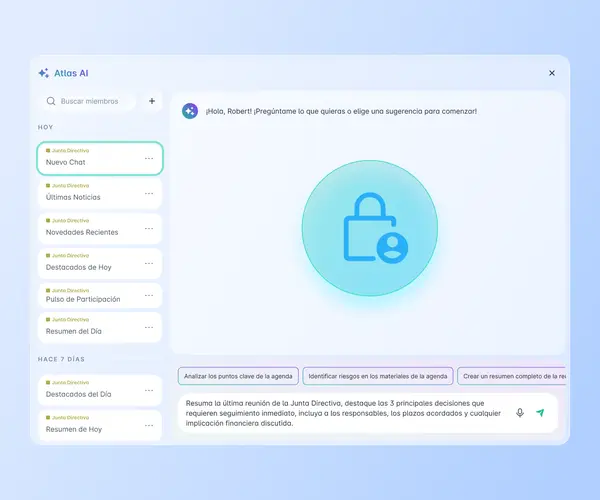Open the Novedades Recientes chat
The width and height of the screenshot is (600, 500).
pyautogui.click(x=100, y=229)
